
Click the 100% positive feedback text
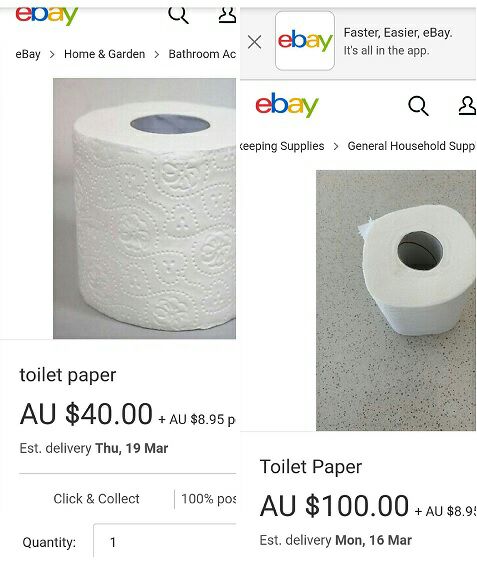coord(208,499)
